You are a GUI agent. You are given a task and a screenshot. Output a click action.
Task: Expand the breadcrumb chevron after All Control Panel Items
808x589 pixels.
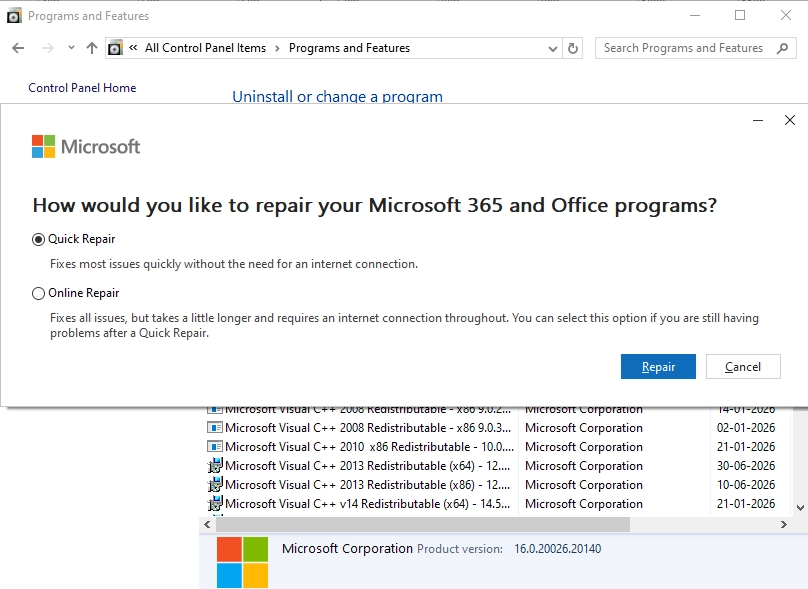click(x=277, y=48)
